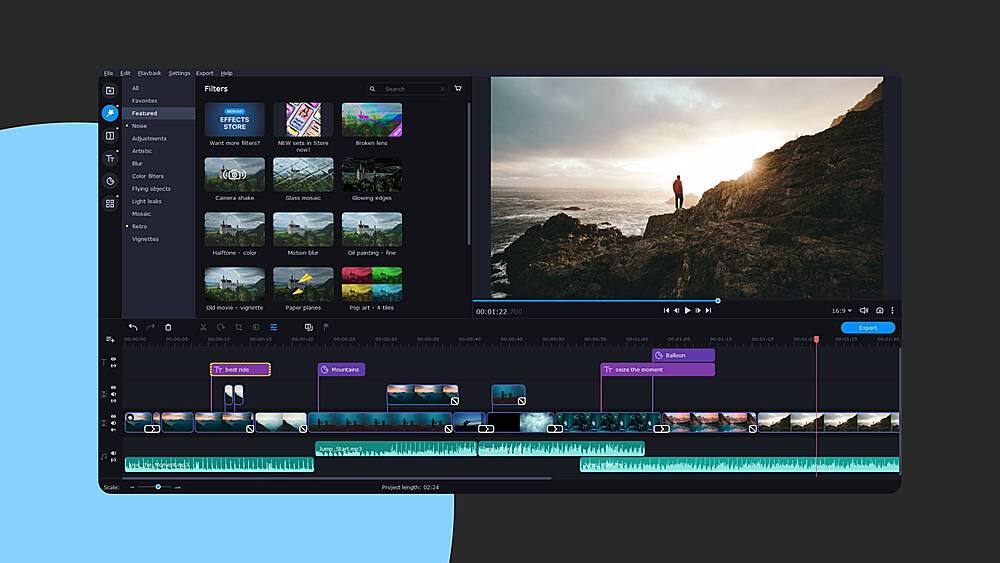Image resolution: width=1000 pixels, height=563 pixels.
Task: Select the Color filters category
Action: (148, 176)
